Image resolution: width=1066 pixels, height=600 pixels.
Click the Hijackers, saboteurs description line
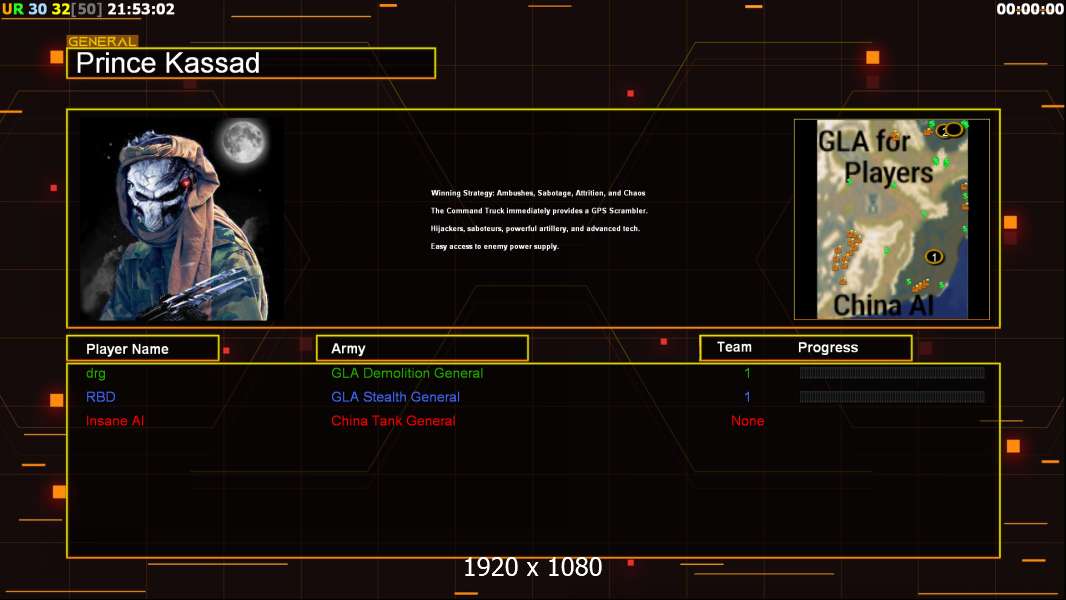[535, 228]
